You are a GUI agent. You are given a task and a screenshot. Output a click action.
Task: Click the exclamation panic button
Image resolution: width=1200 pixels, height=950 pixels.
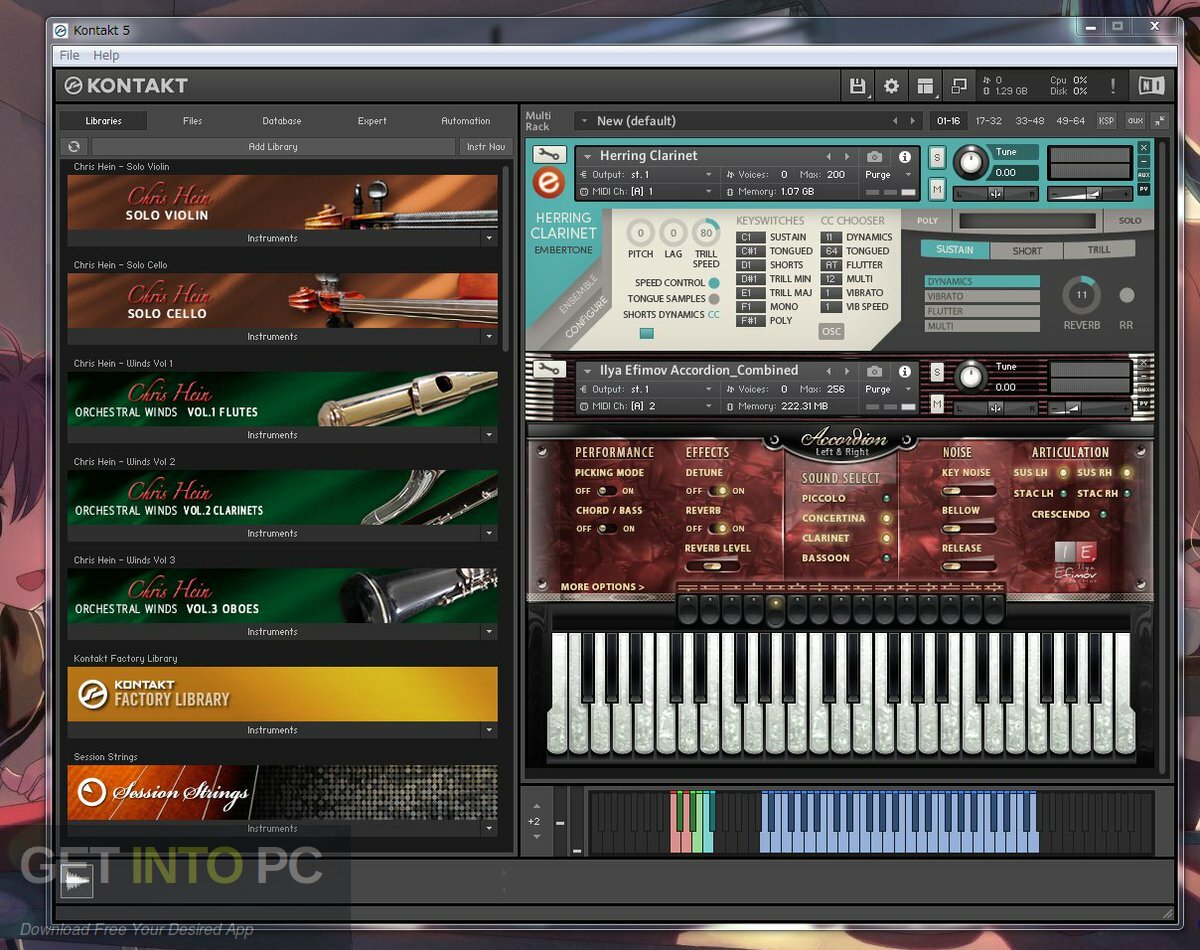(1112, 86)
